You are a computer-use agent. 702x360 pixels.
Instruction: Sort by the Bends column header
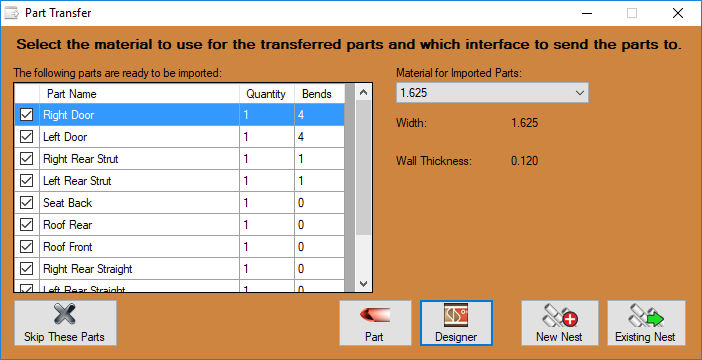(320, 94)
